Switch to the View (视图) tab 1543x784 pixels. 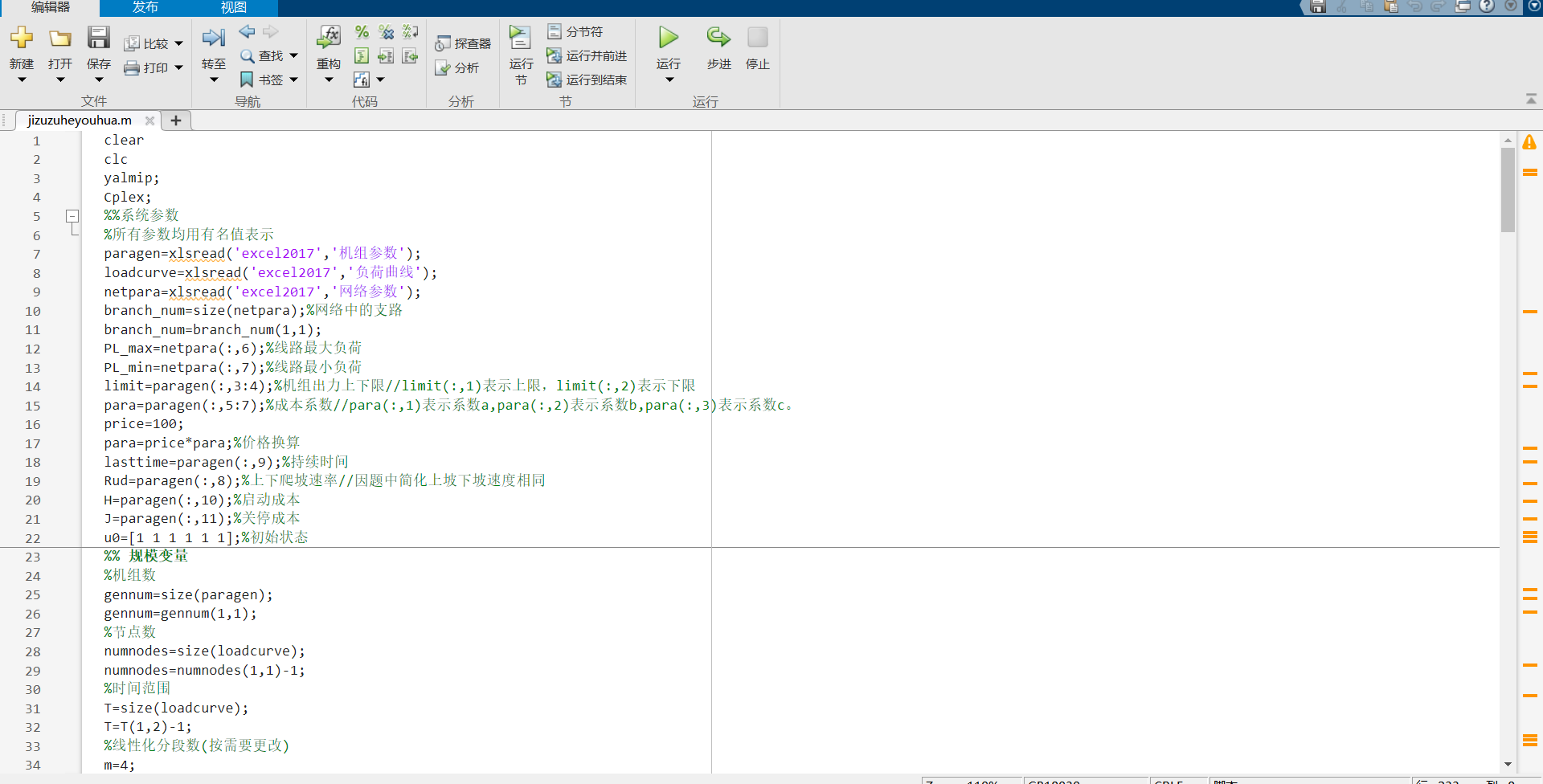(233, 7)
